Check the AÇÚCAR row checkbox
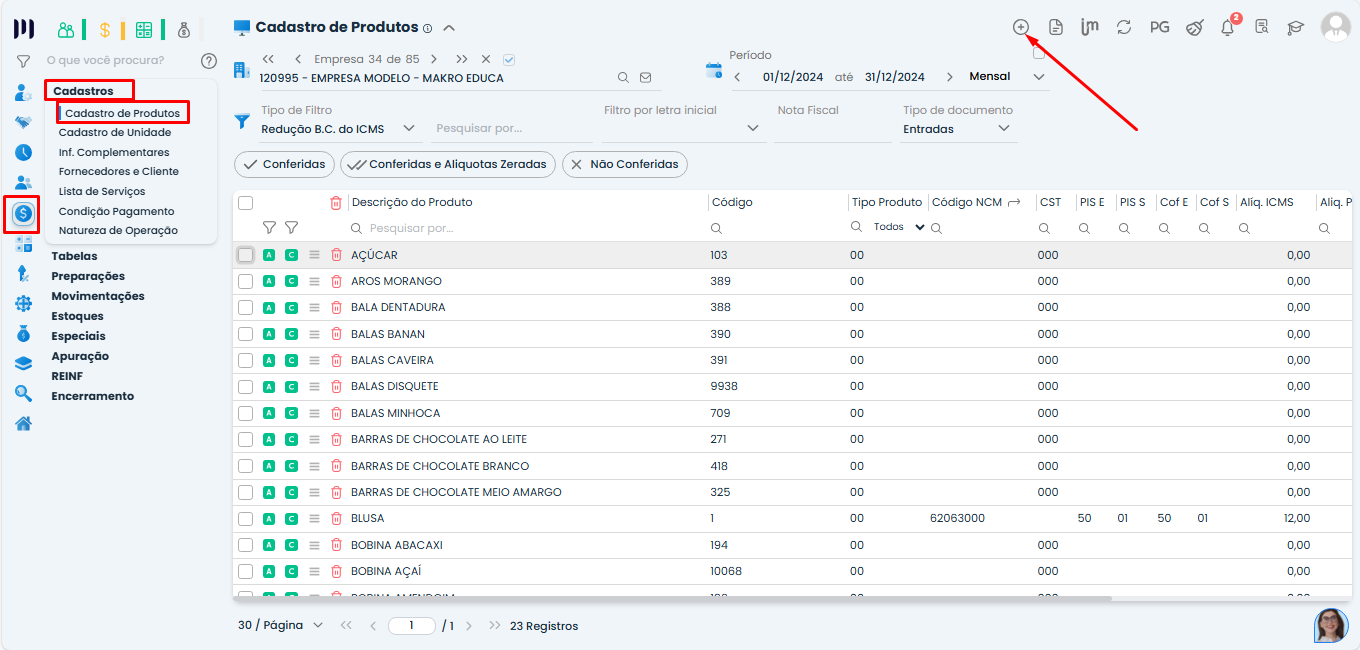Image resolution: width=1360 pixels, height=650 pixels. click(245, 255)
